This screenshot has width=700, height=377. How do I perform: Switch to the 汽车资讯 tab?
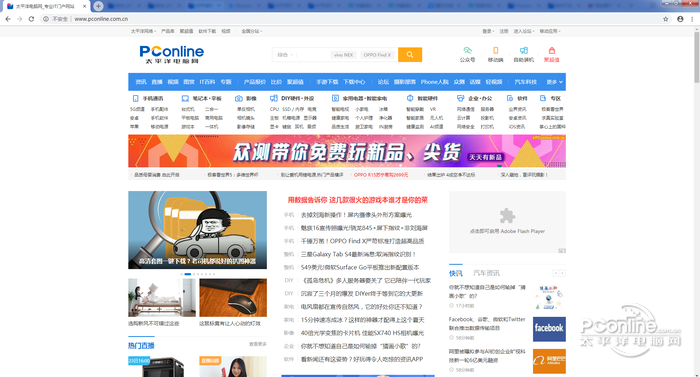pos(486,273)
